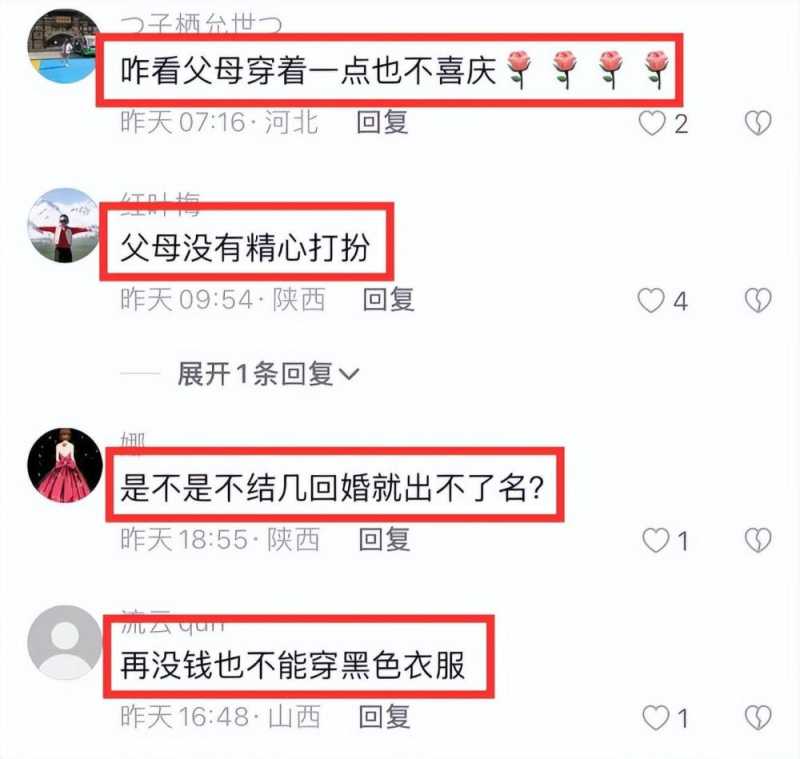
Task: Reply to the 09:54 陕西 comment
Action: pos(388,299)
